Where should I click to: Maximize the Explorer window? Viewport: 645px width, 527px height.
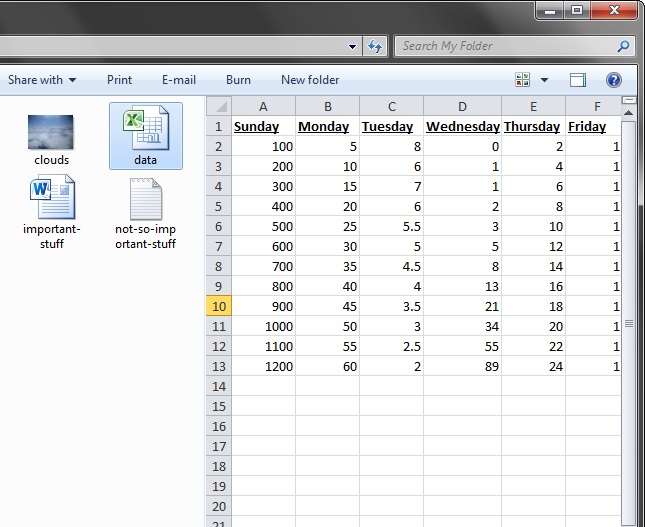(577, 10)
